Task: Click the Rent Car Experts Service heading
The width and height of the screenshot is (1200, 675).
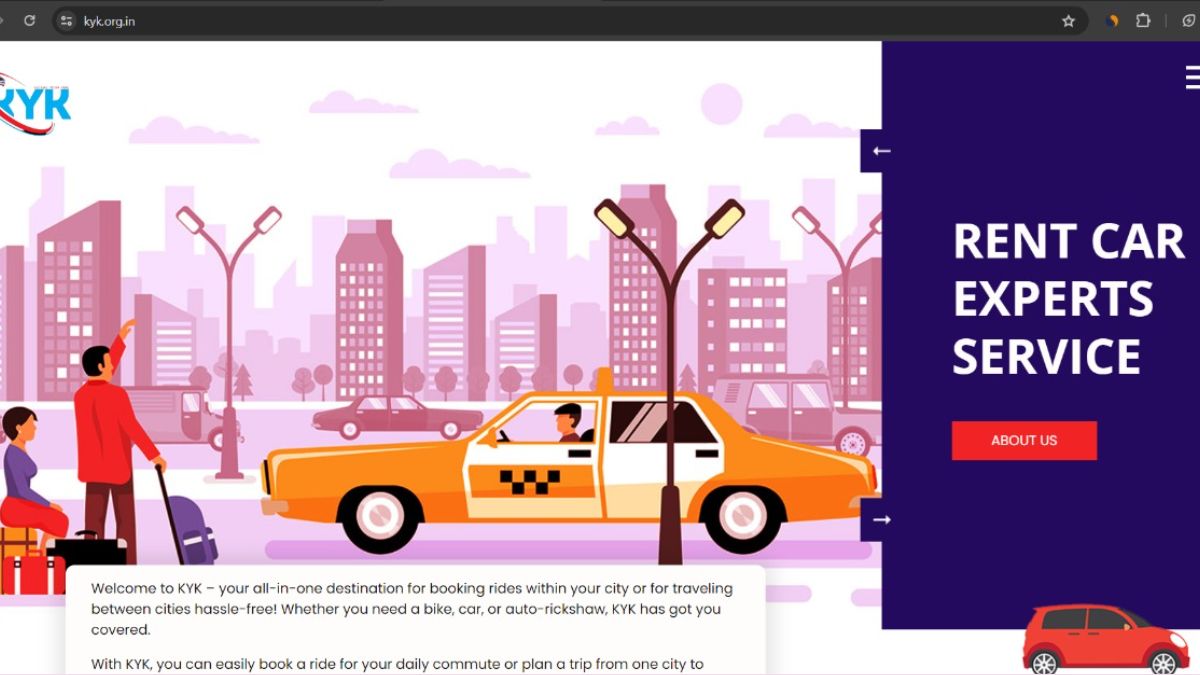Action: tap(1067, 298)
